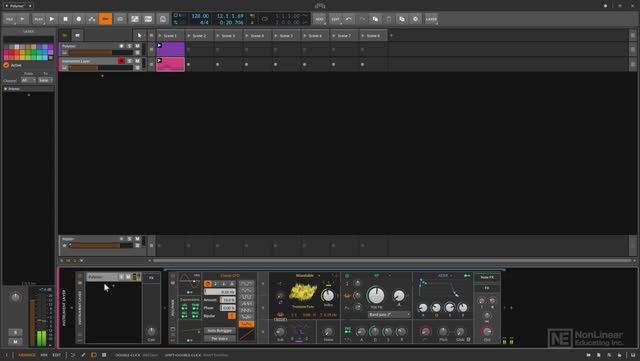640x361 pixels.
Task: Click the 128.00 tempo field
Action: [x=200, y=16]
